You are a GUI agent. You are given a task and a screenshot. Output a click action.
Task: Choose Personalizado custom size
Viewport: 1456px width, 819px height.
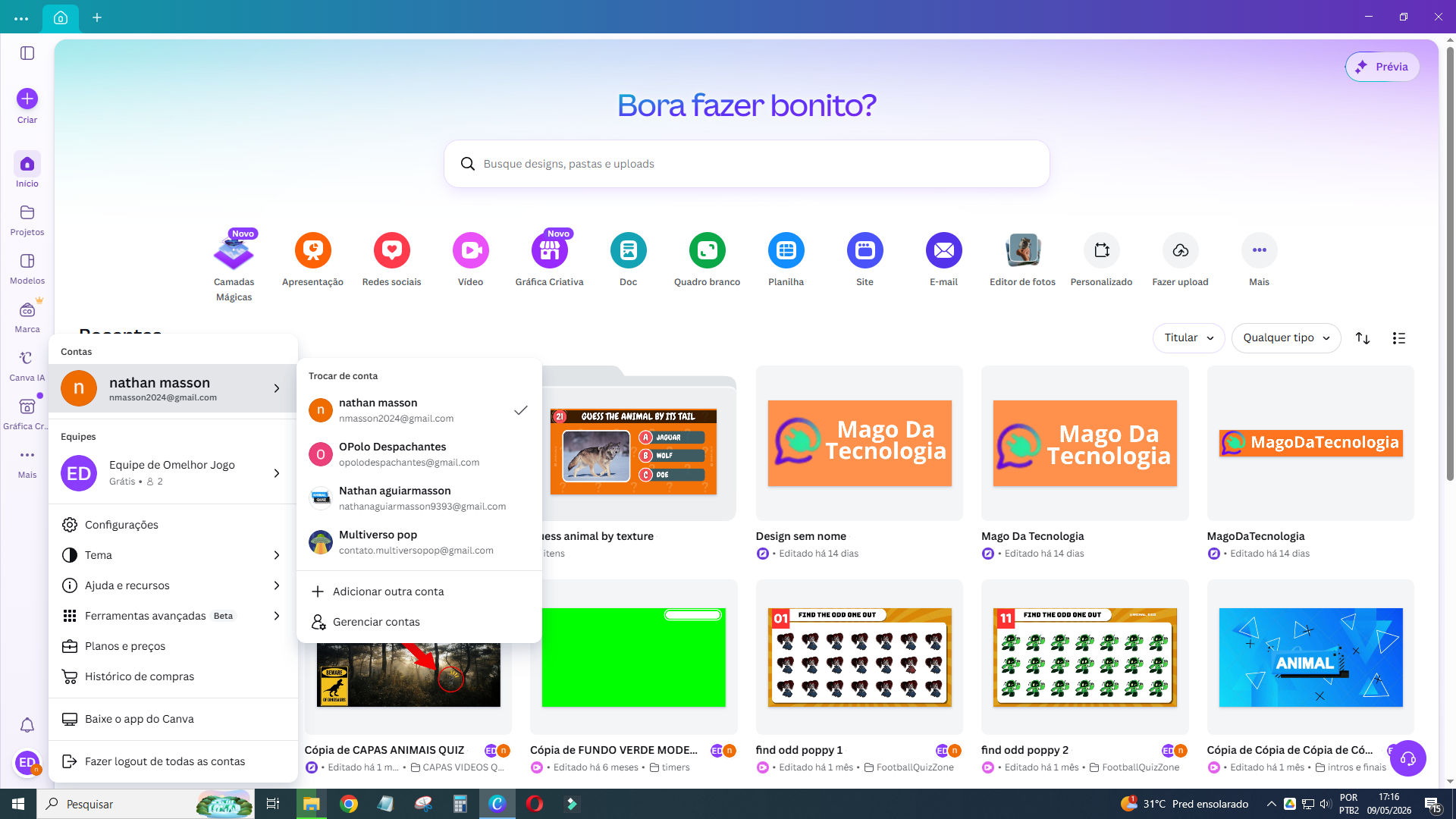(1101, 259)
